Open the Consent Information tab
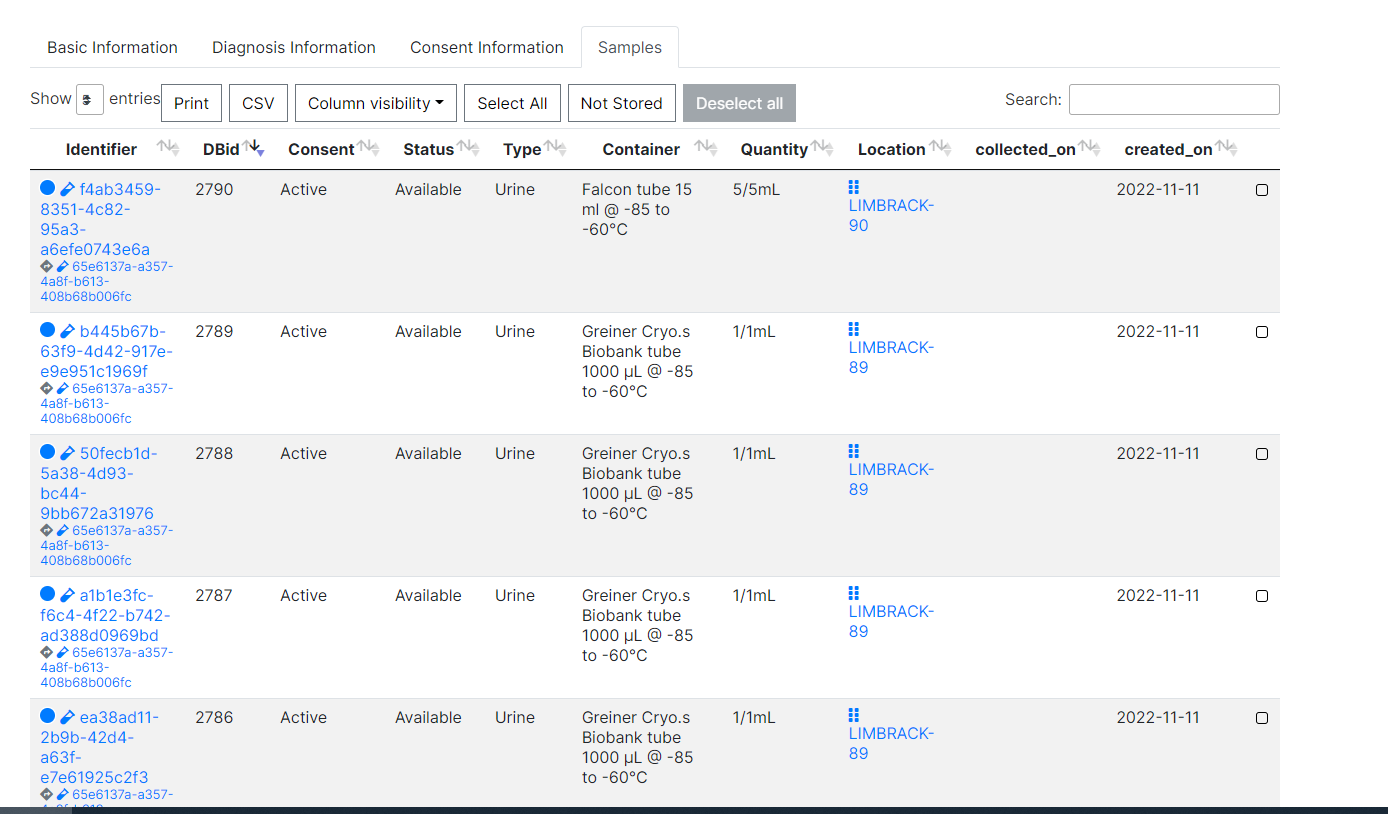Viewport: 1388px width, 814px height. pos(486,47)
